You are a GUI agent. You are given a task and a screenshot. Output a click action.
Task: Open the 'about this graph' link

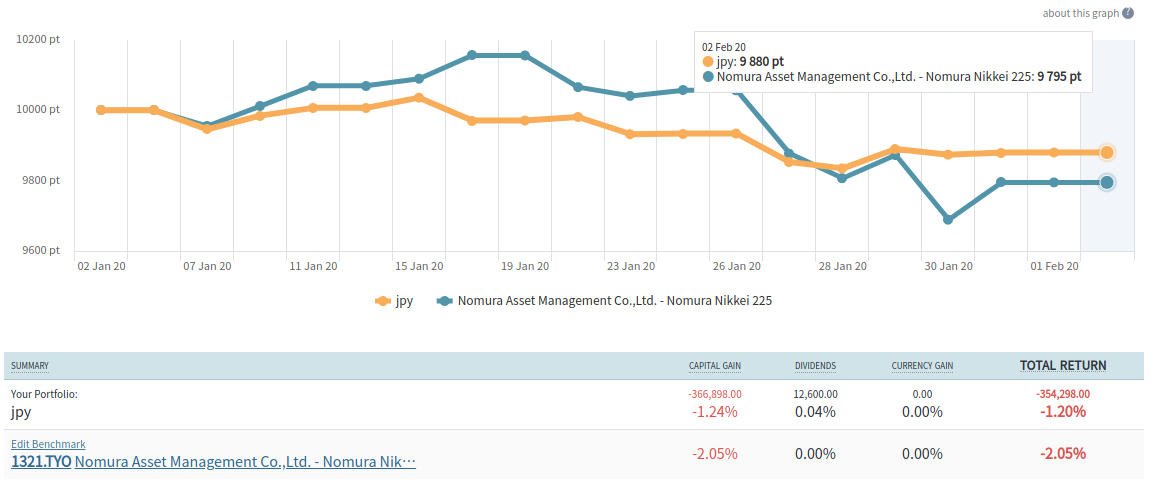(1080, 13)
